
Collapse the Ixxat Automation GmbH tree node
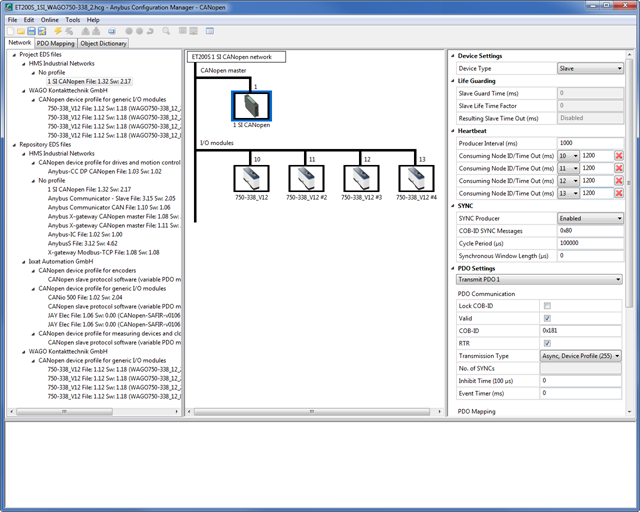(x=24, y=262)
